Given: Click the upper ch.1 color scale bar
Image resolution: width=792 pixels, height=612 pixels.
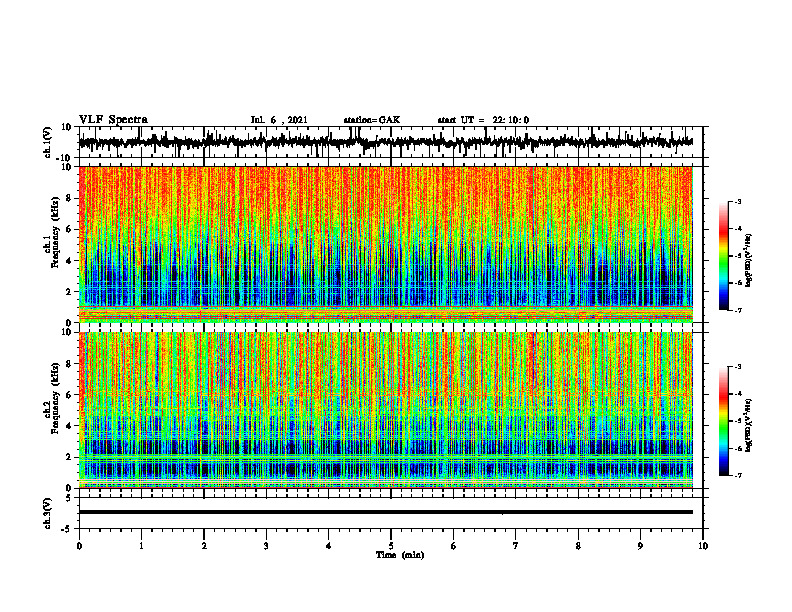Looking at the screenshot, I should pyautogui.click(x=723, y=256).
